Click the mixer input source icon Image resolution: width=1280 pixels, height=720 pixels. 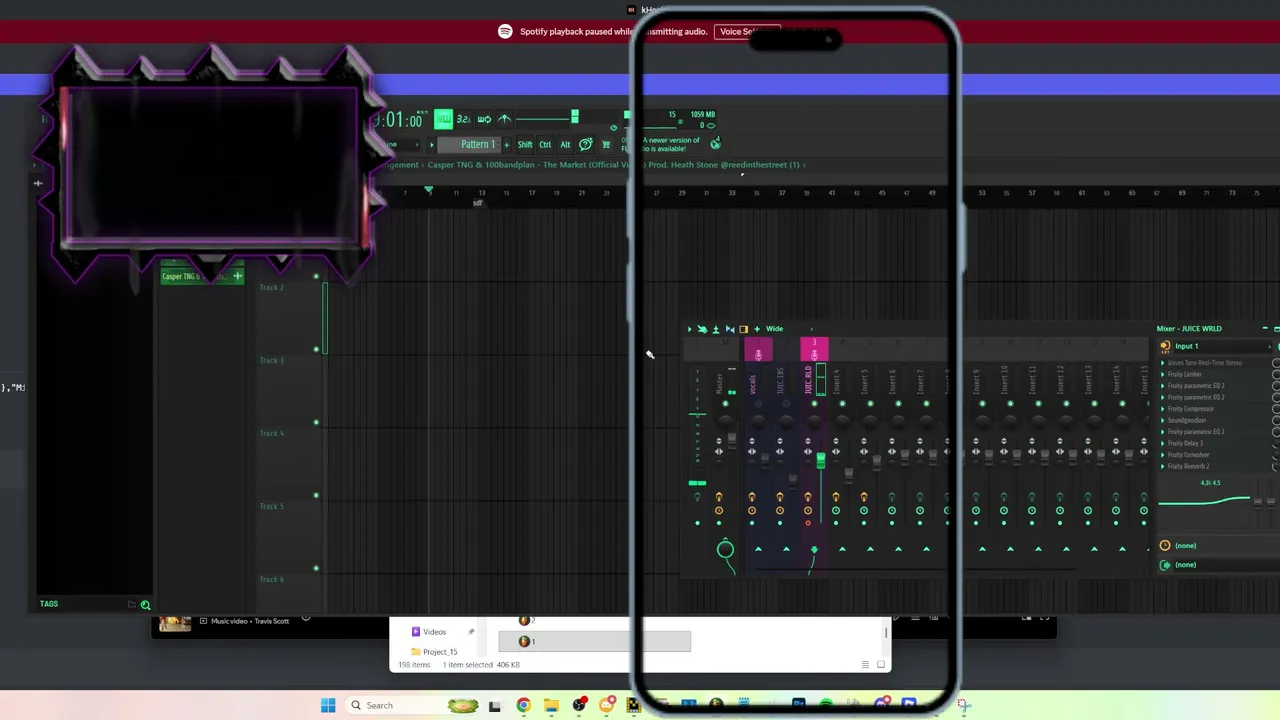1165,346
